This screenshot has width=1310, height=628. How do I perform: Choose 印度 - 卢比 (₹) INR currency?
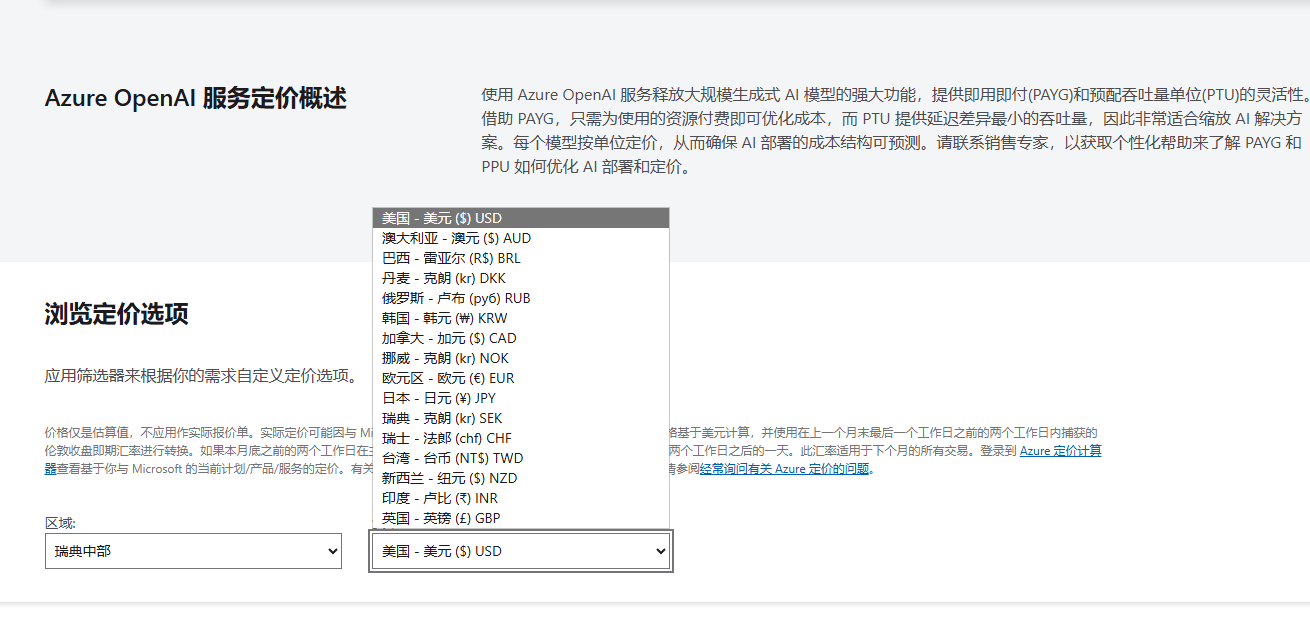pos(520,498)
